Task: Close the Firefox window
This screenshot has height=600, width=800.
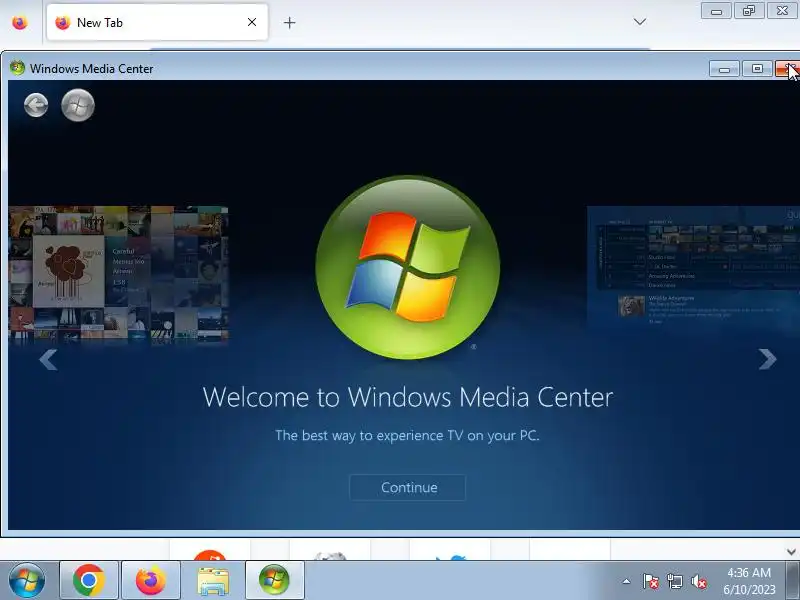Action: (783, 11)
